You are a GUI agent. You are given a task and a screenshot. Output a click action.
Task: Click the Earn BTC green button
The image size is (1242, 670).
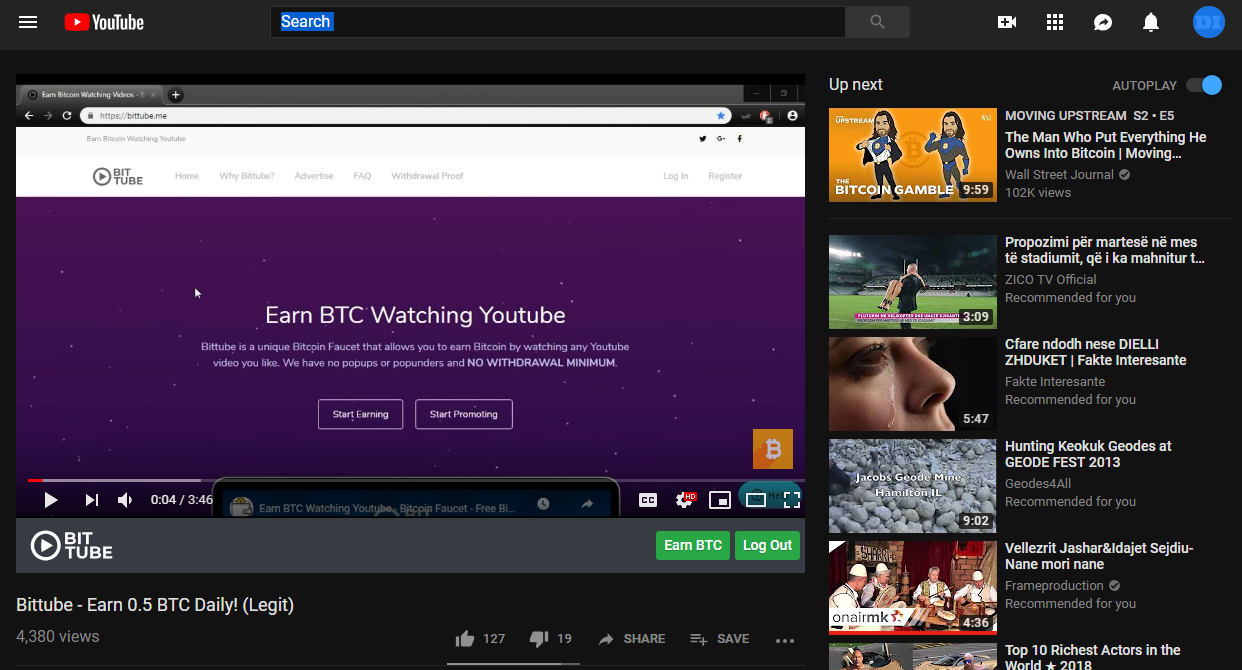pyautogui.click(x=693, y=545)
